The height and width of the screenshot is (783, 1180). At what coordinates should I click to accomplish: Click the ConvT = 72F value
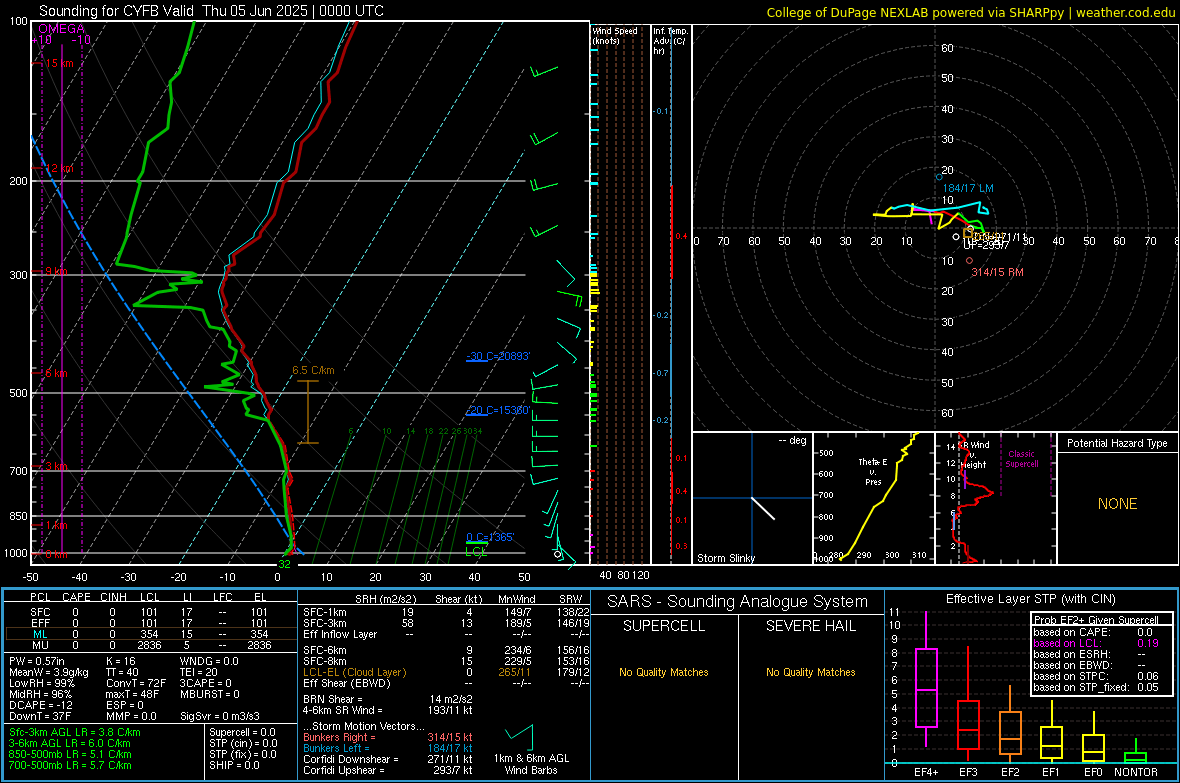[x=135, y=683]
